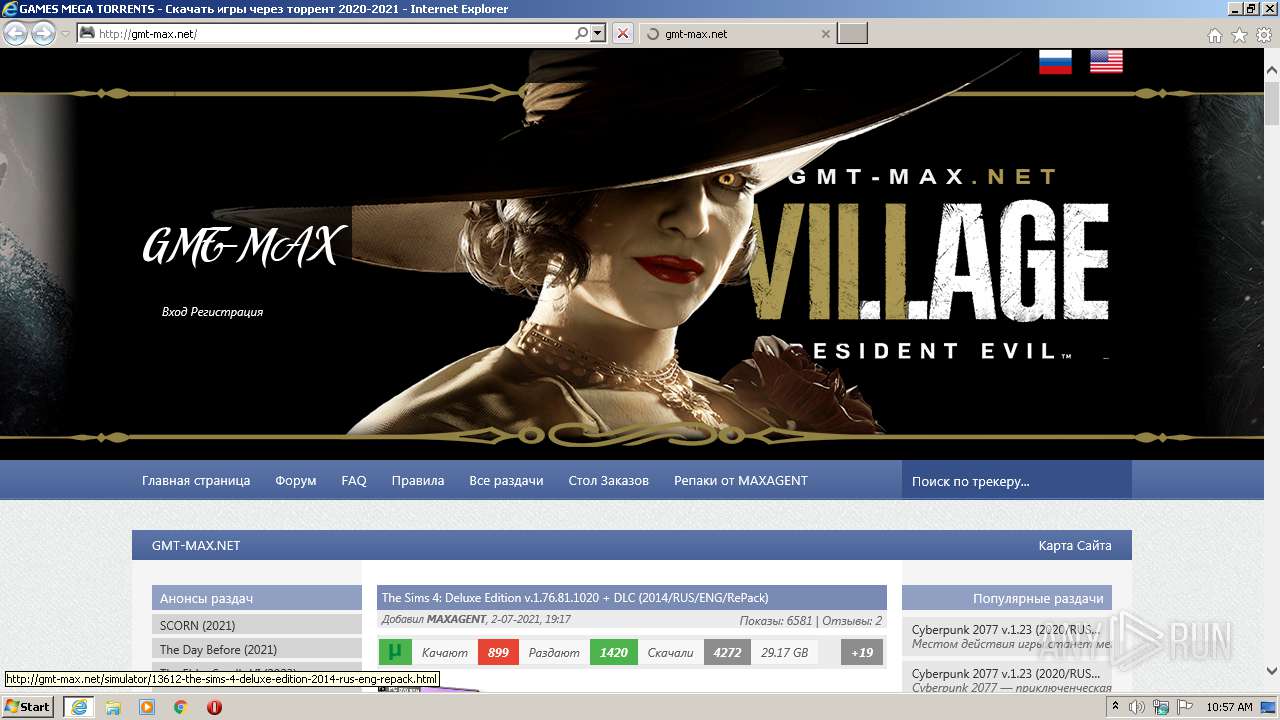Open the IE Tools gear icon
This screenshot has width=1280, height=720.
[1264, 35]
